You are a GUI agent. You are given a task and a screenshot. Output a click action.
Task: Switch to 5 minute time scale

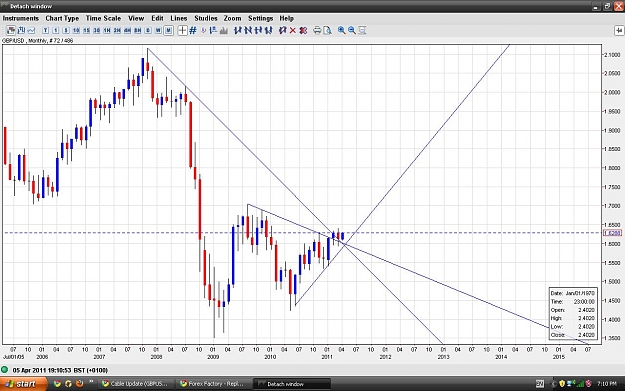[x=66, y=30]
